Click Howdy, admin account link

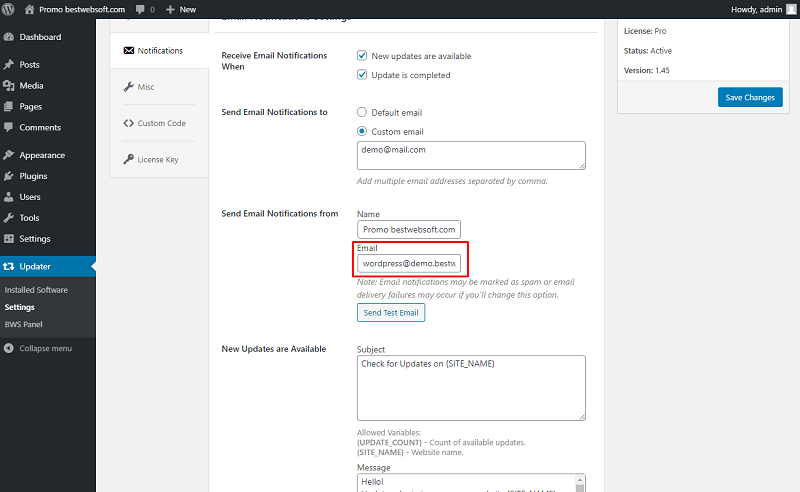click(x=756, y=9)
